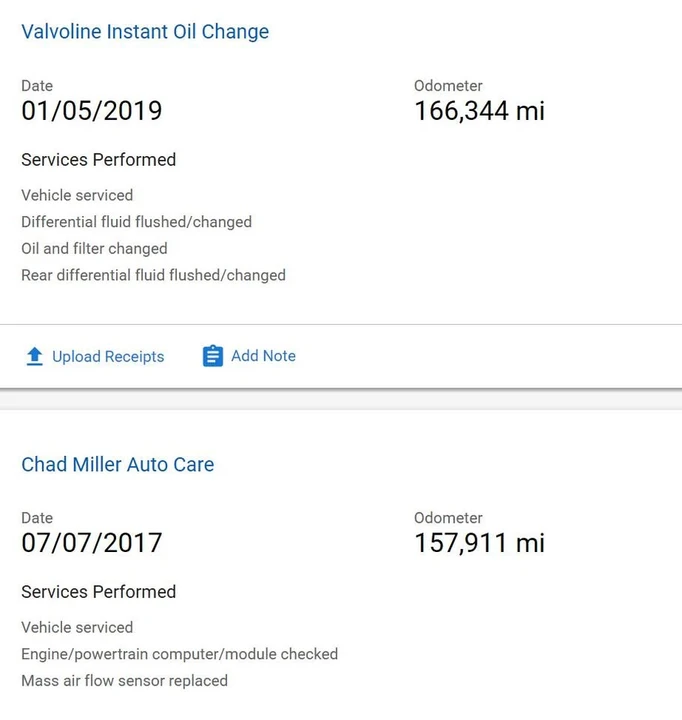Select the 07/07/2017 service date
Image resolution: width=682 pixels, height=720 pixels.
pyautogui.click(x=92, y=543)
